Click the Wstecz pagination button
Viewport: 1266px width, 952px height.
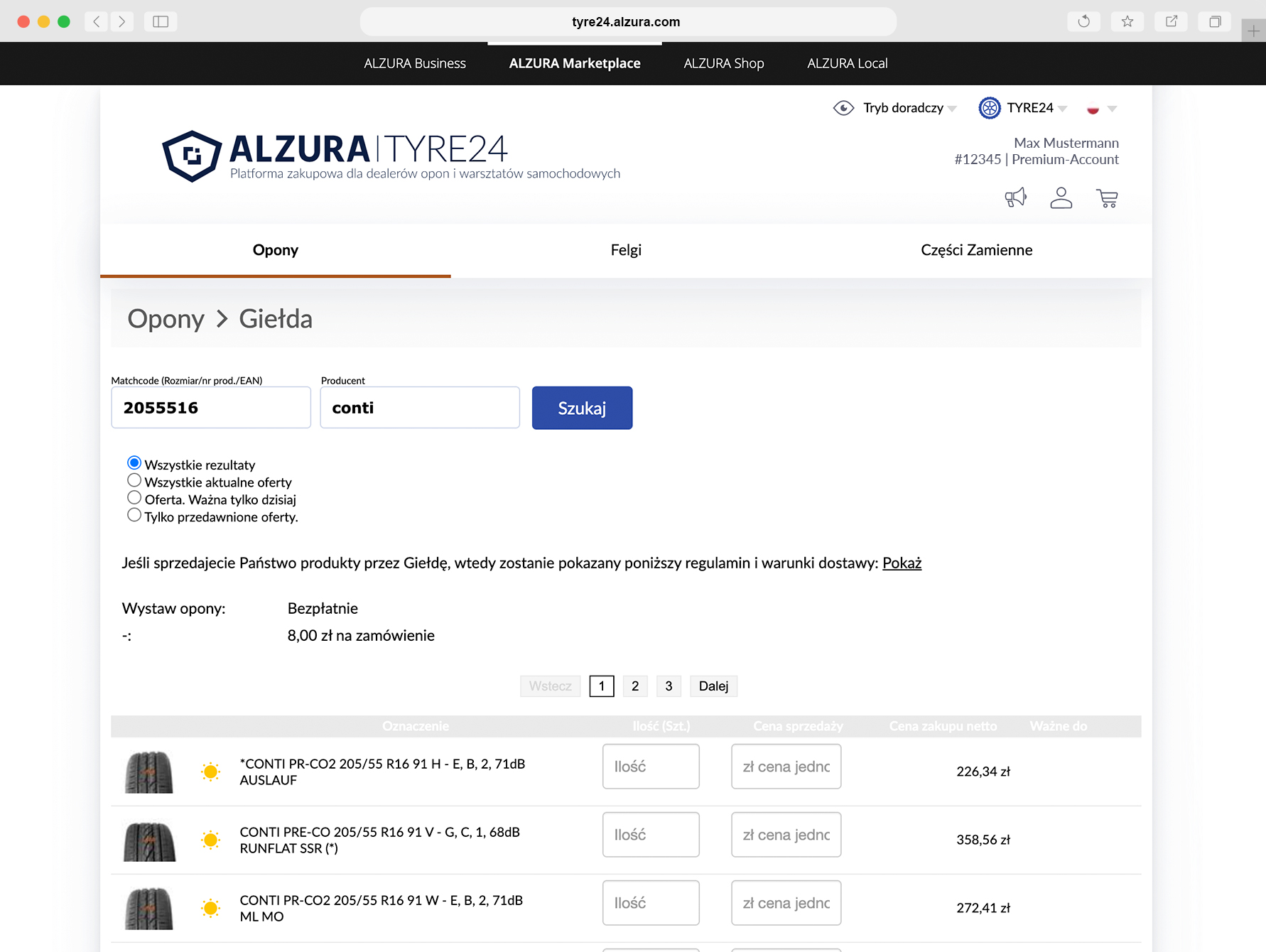point(551,686)
